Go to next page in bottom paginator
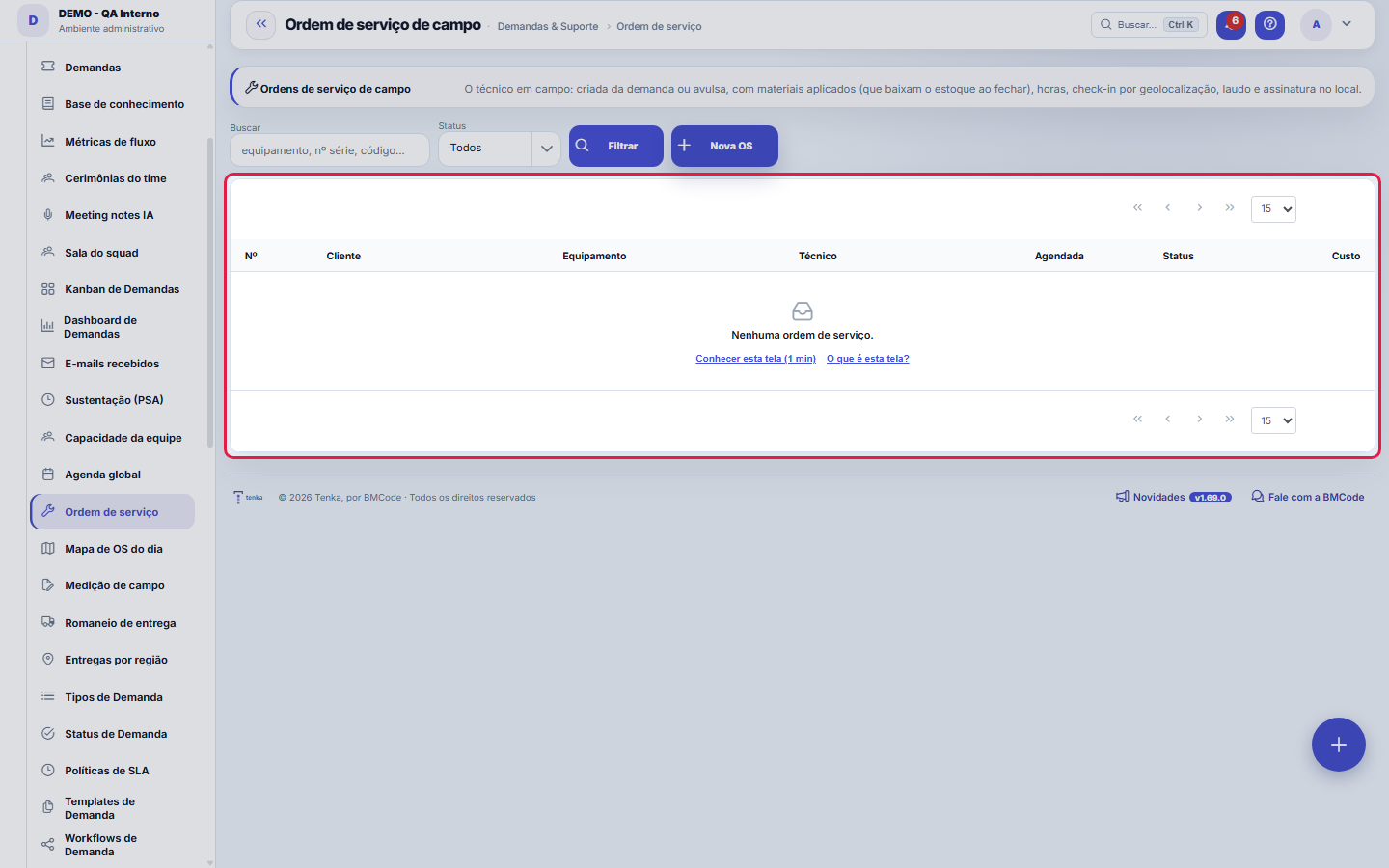The height and width of the screenshot is (868, 1389). (1199, 420)
